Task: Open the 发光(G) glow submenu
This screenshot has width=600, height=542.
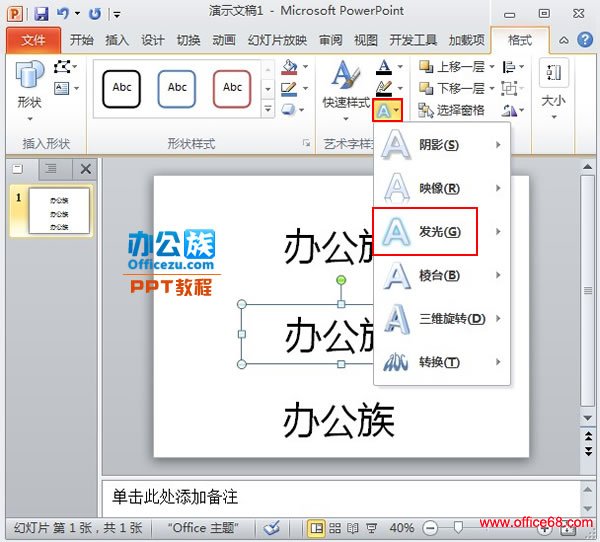Action: [x=442, y=232]
